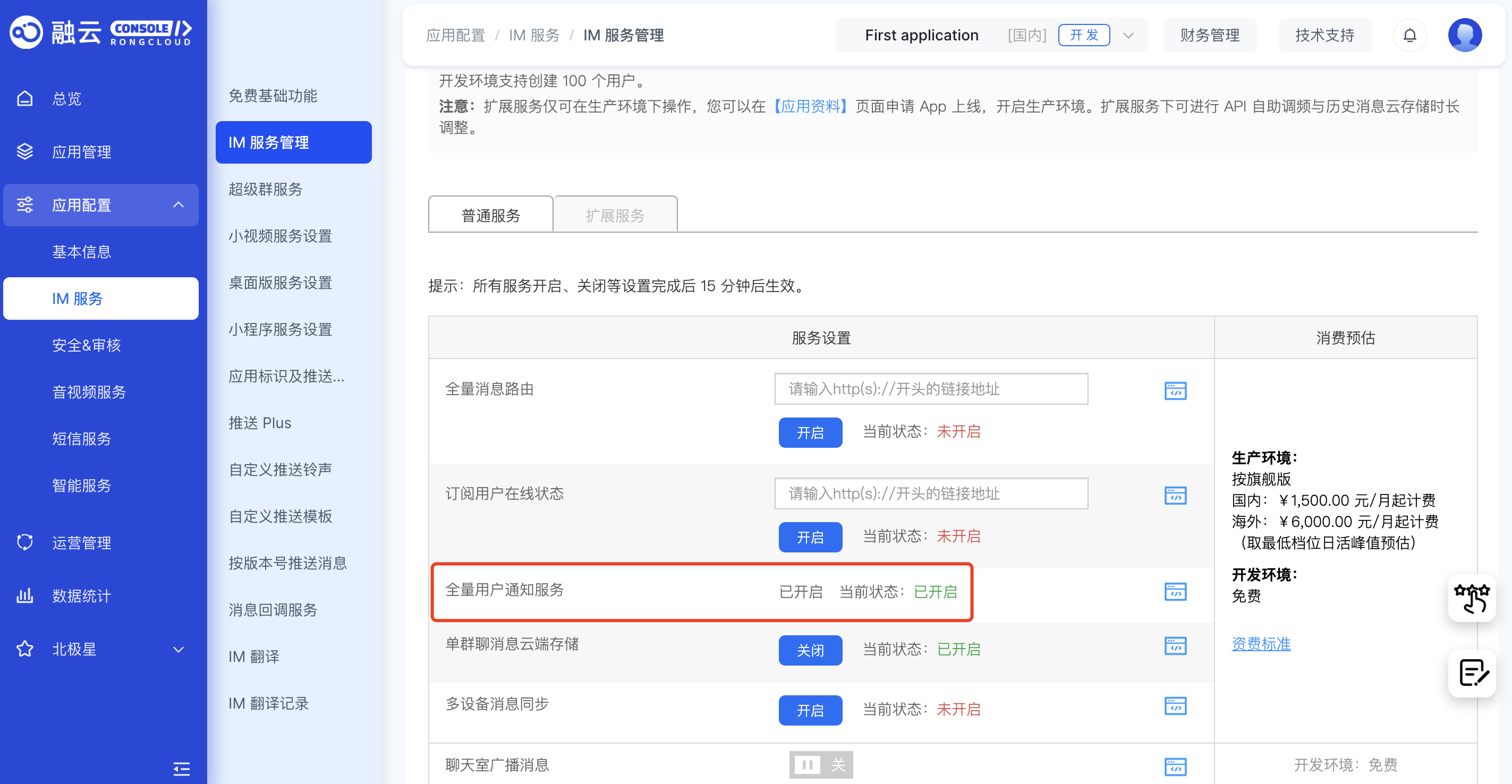Open the 财务管理 button

[1210, 35]
